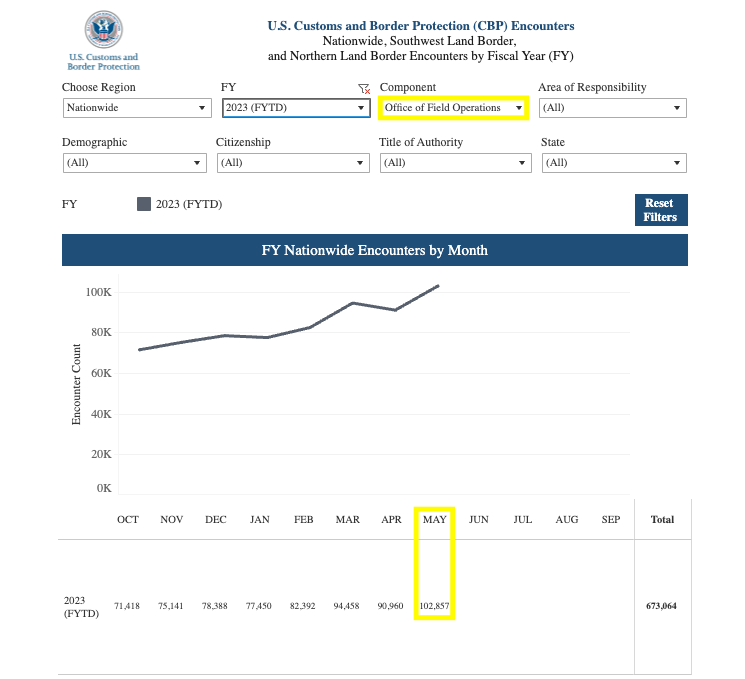
Task: Click the clear filter icon beside FY
Action: tap(364, 89)
